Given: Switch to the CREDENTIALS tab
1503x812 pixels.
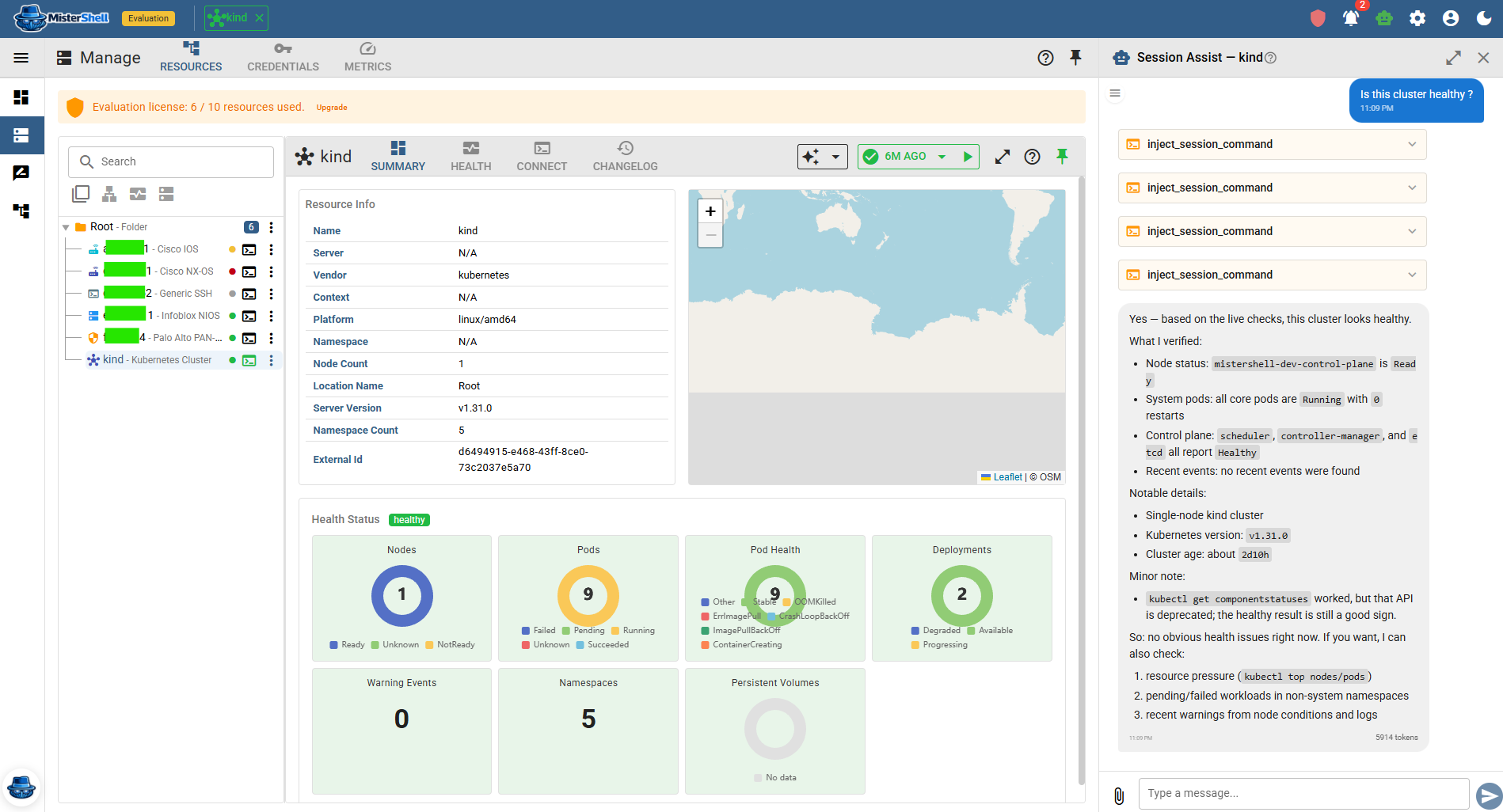Looking at the screenshot, I should 283,58.
